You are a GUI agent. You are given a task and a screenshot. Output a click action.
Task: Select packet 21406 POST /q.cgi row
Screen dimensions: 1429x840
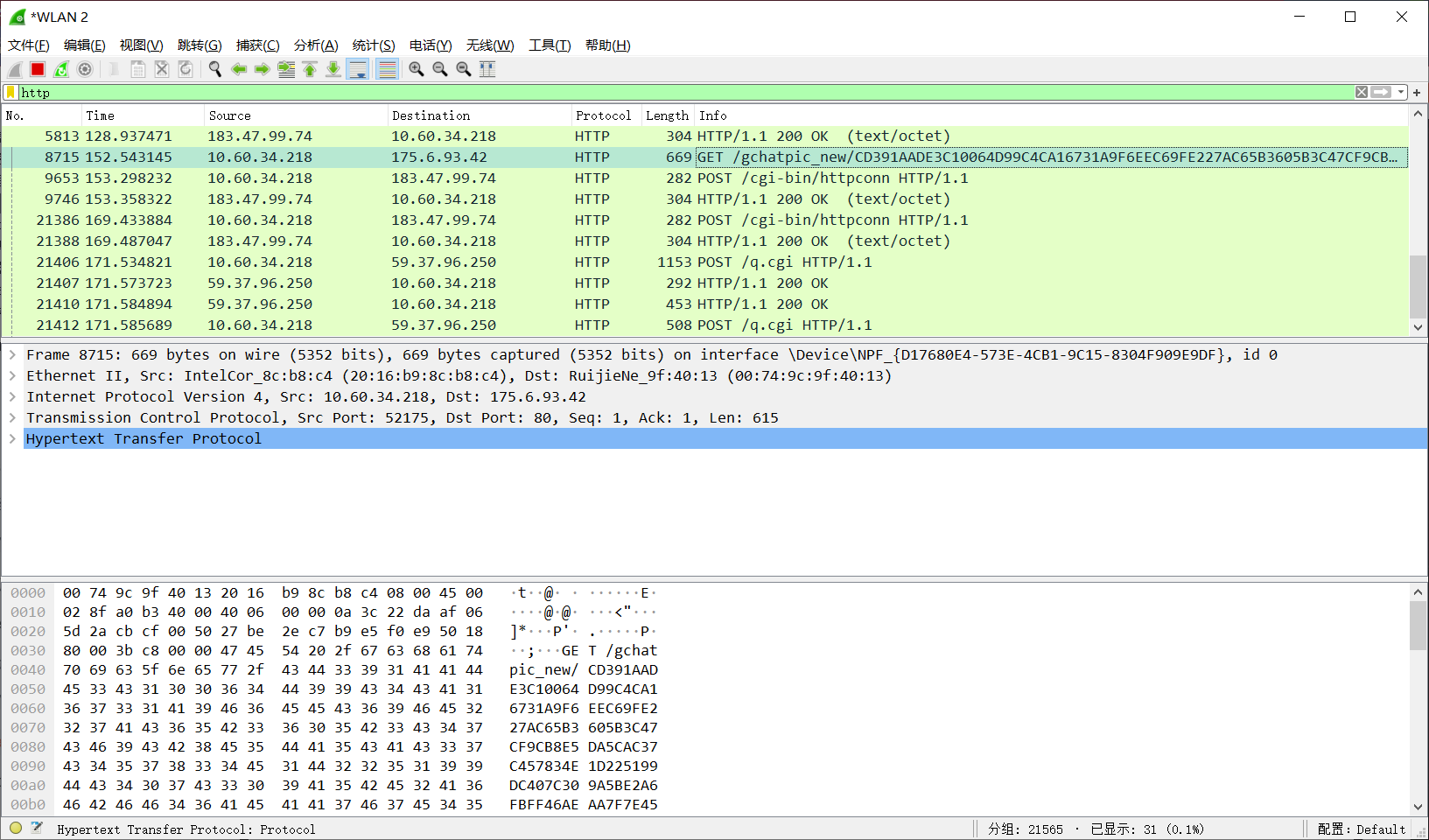coord(705,262)
